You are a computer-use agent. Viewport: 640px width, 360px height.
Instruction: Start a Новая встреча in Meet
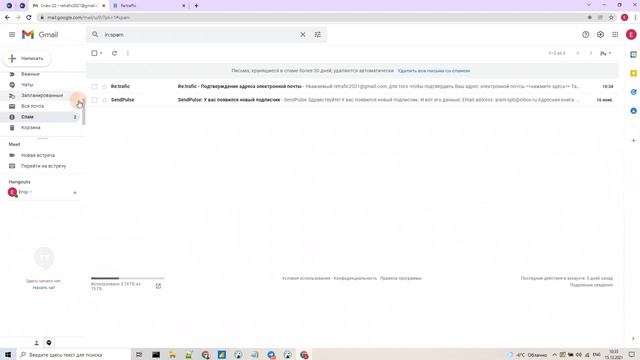click(x=38, y=156)
